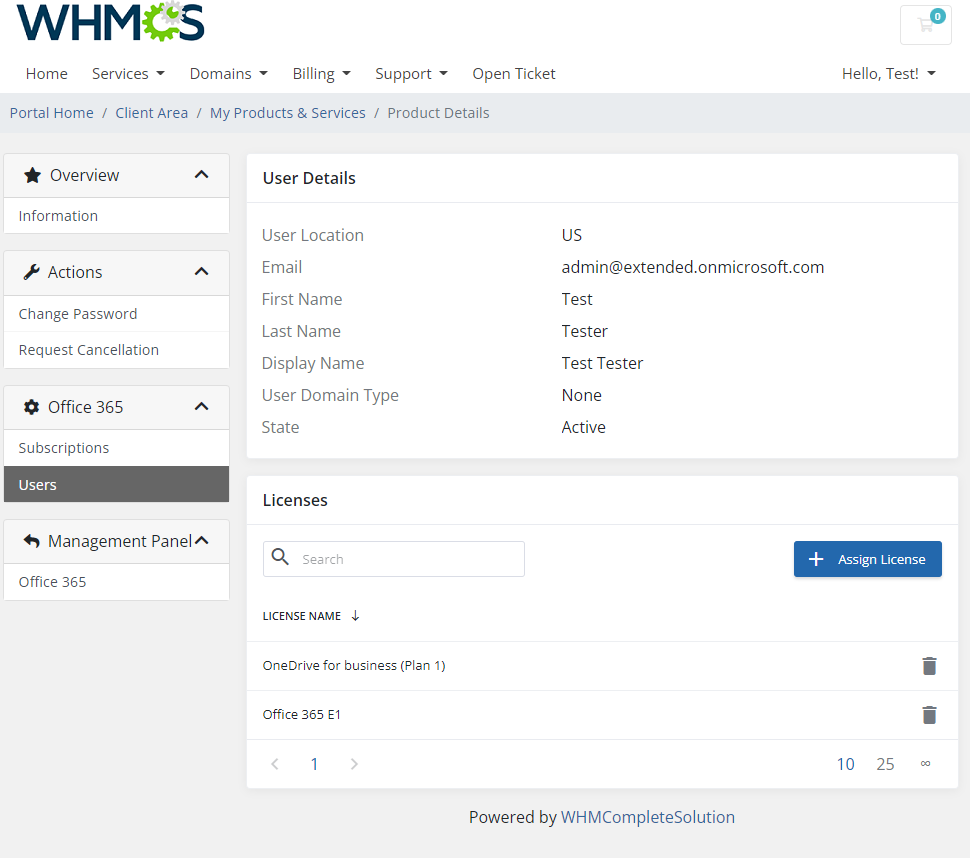Click the Management Panel back arrow icon
This screenshot has width=970, height=858.
click(x=32, y=541)
